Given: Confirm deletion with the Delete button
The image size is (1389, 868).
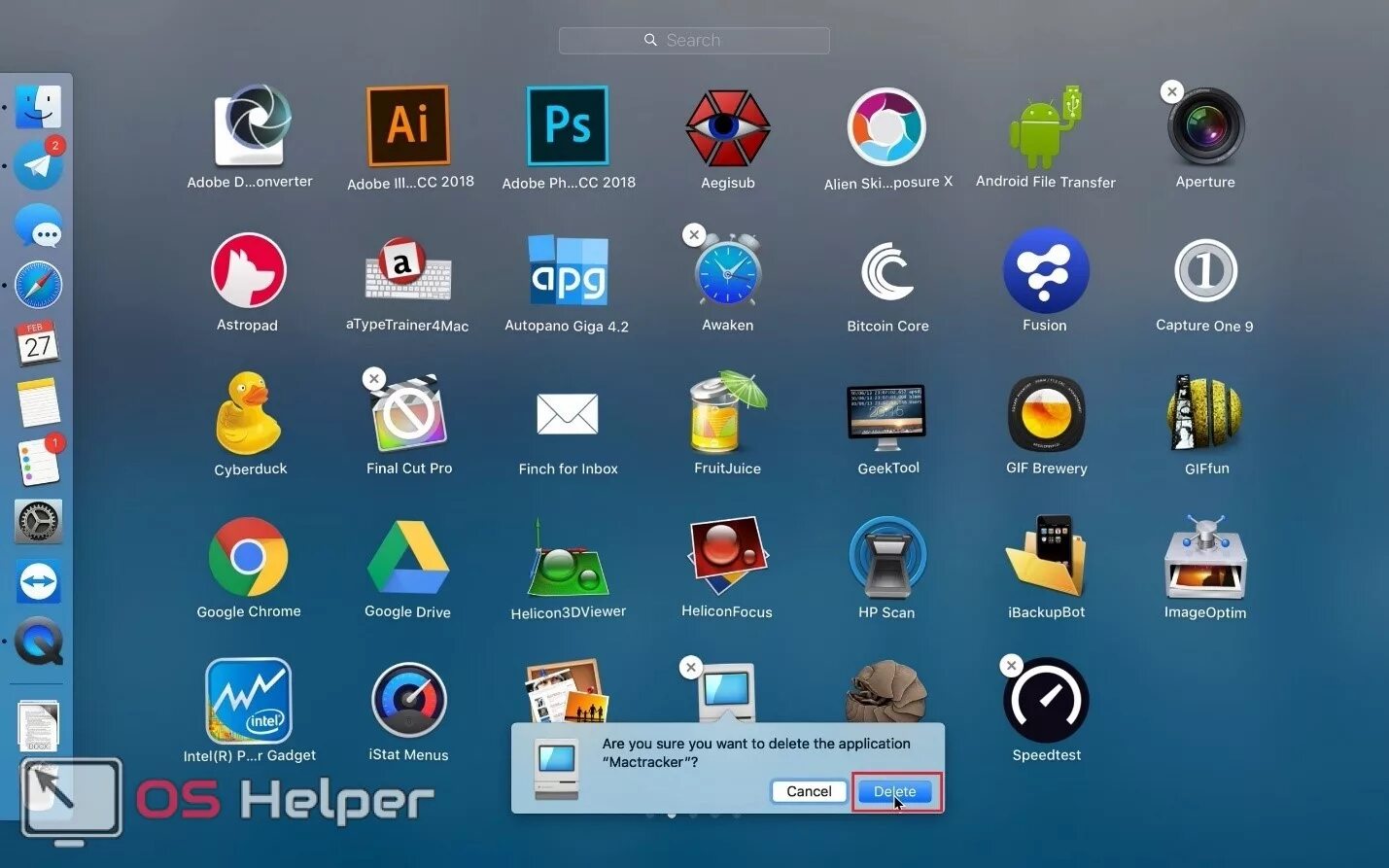Looking at the screenshot, I should (x=895, y=791).
